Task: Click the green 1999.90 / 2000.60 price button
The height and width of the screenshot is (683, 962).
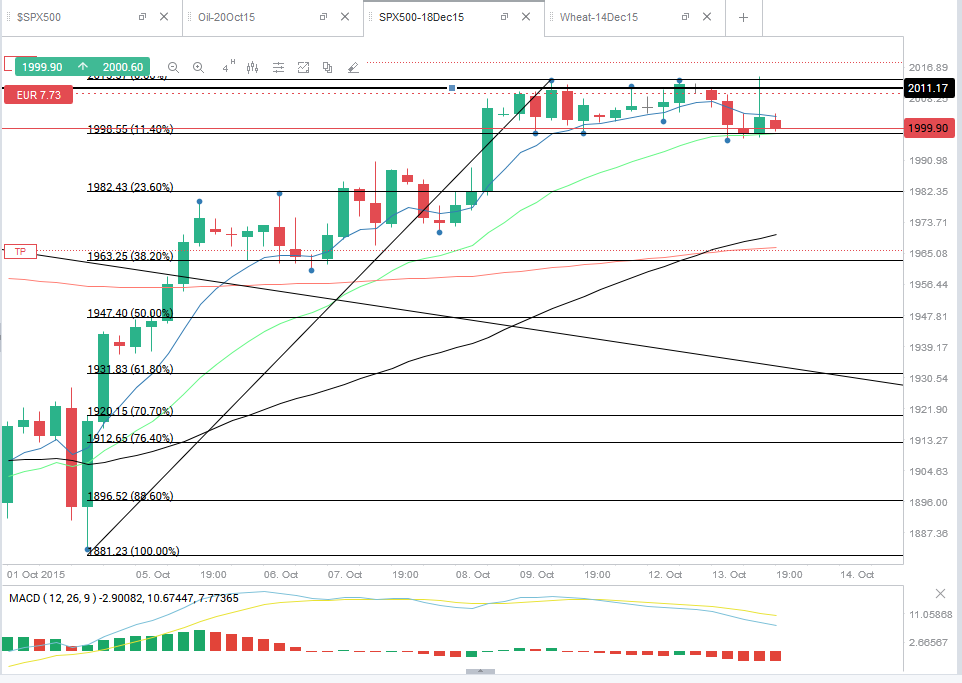Action: (x=82, y=67)
